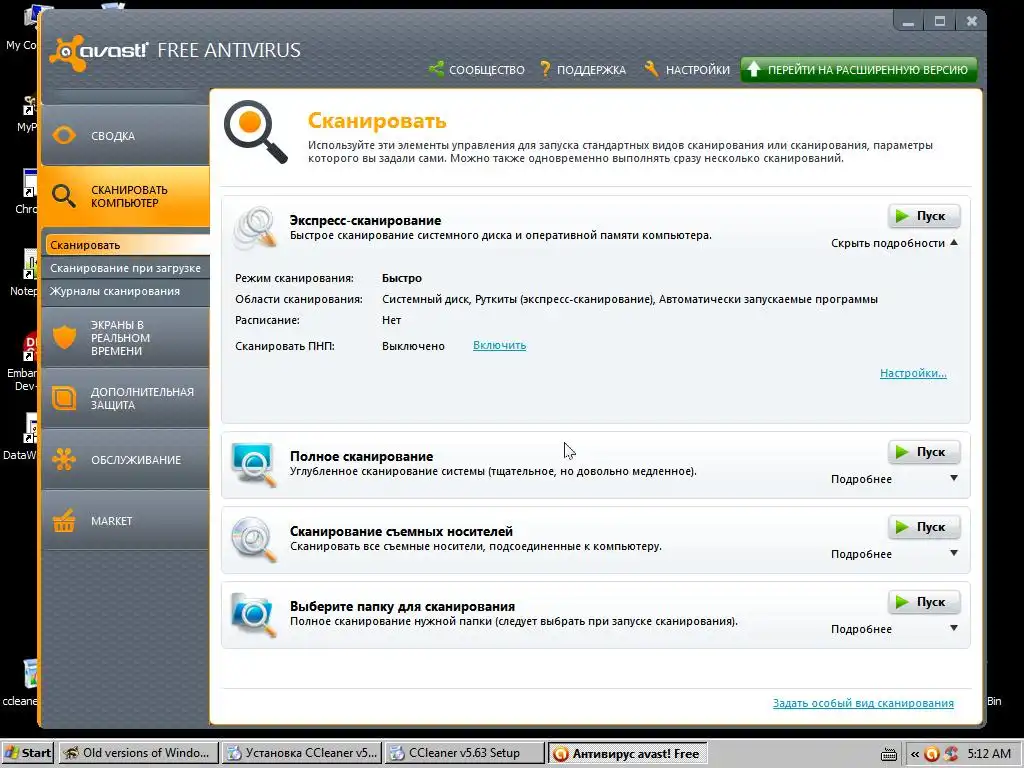The width and height of the screenshot is (1024, 768).
Task: Click Задать особый вид сканирования link
Action: click(x=863, y=703)
